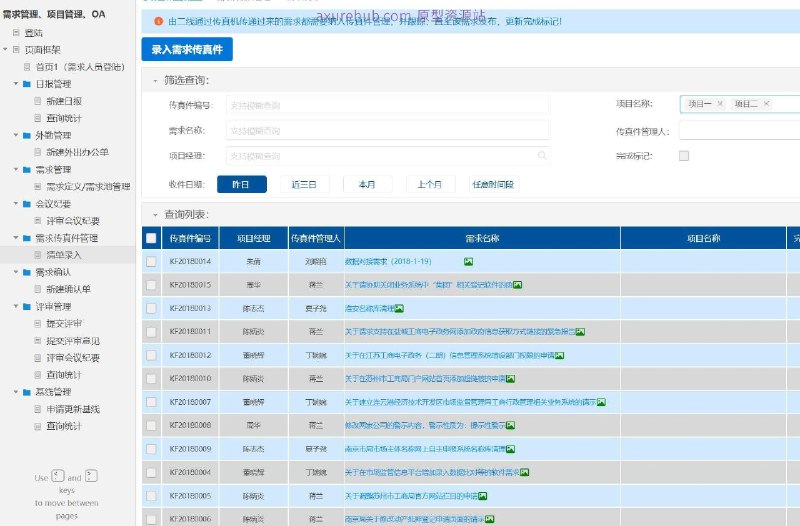
Task: Select the 任意时间段 date filter button
Action: coord(493,184)
